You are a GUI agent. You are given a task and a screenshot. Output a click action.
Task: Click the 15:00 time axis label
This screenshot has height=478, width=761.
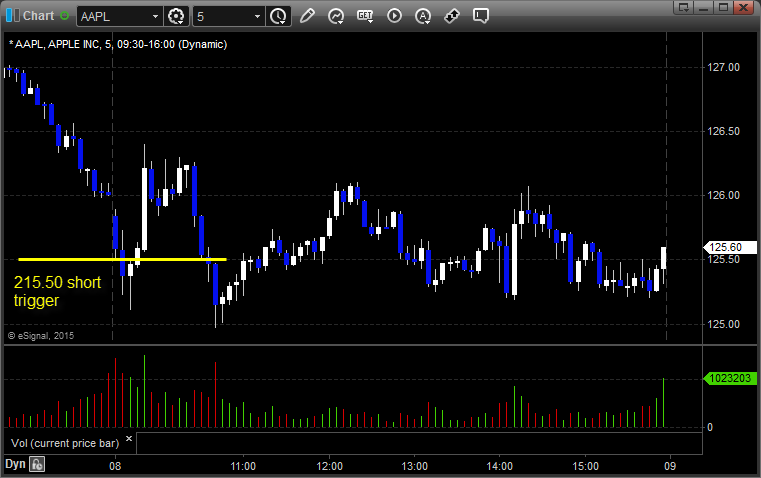tap(585, 466)
